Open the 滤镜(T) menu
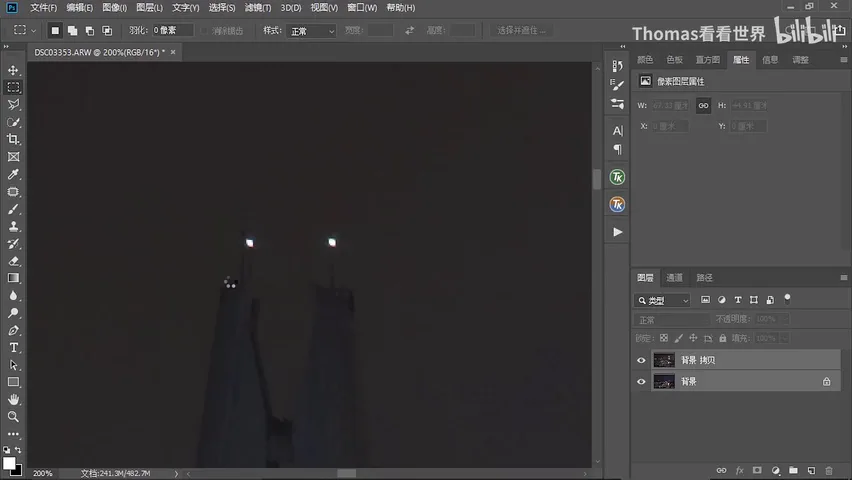852x480 pixels. coord(258,8)
